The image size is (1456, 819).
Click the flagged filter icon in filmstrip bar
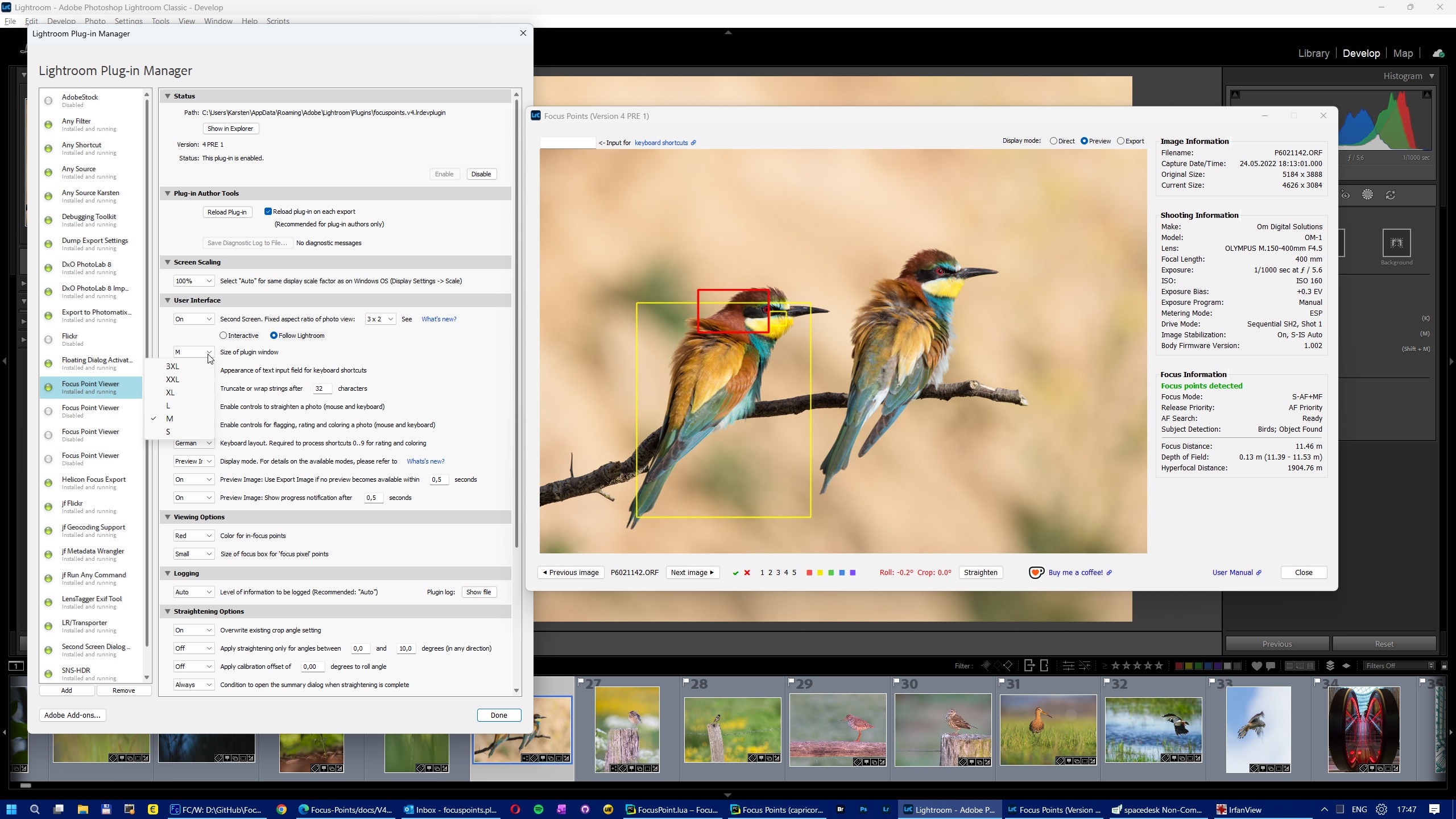coord(986,665)
